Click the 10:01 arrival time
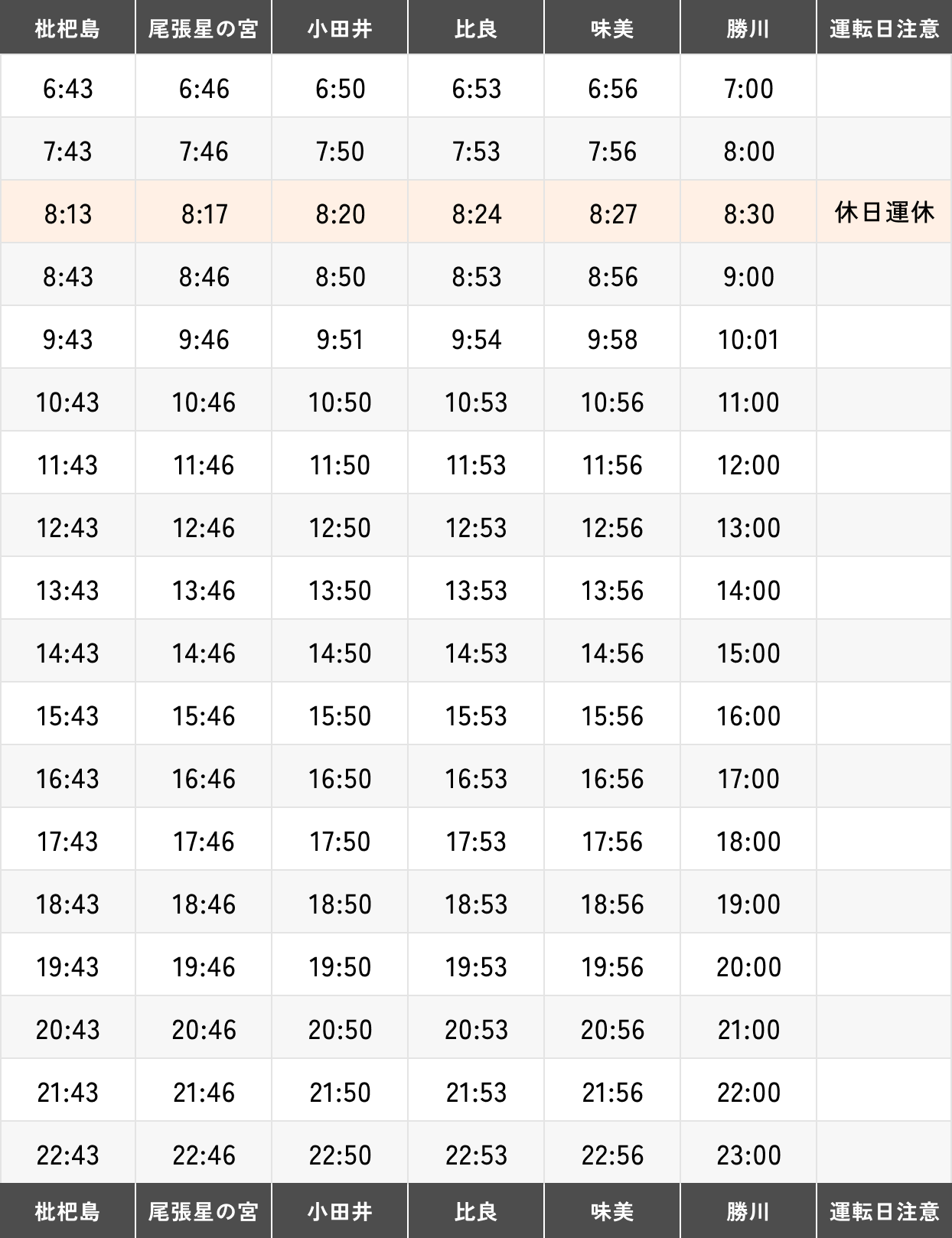952x1238 pixels. (748, 340)
